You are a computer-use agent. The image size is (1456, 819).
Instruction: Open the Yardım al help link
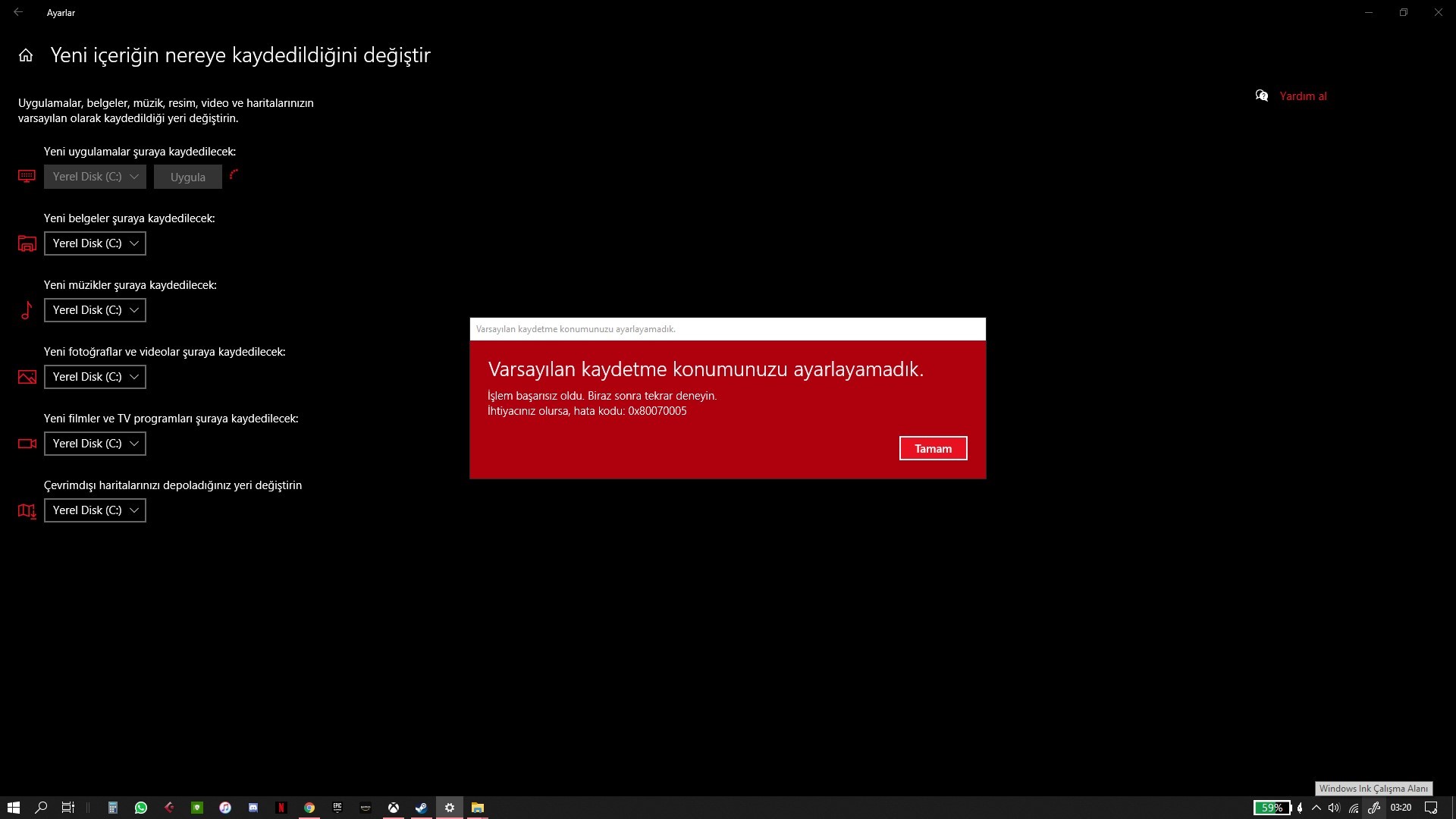click(x=1302, y=96)
